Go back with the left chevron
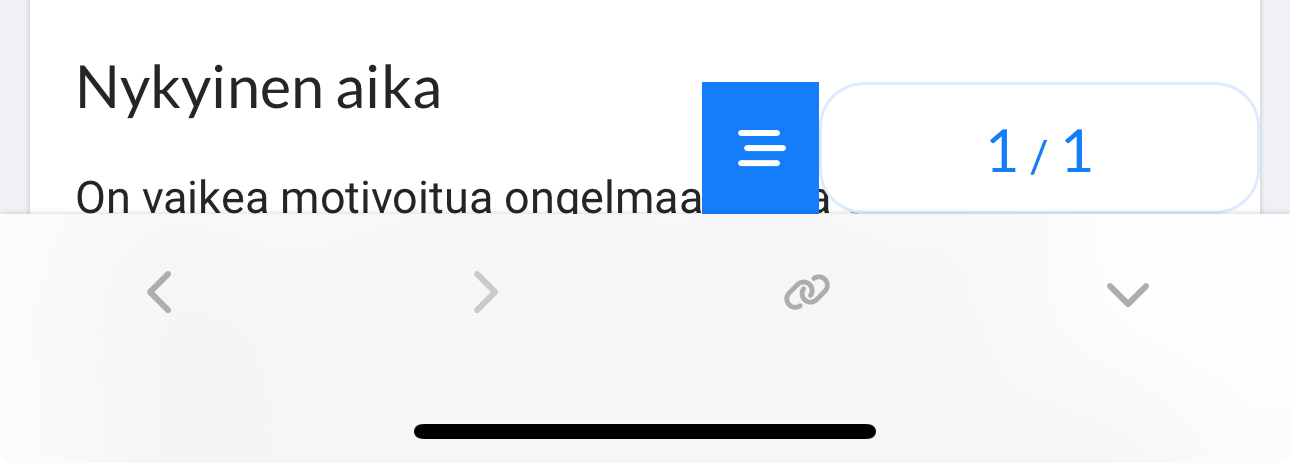This screenshot has height=463, width=1290. coord(160,293)
